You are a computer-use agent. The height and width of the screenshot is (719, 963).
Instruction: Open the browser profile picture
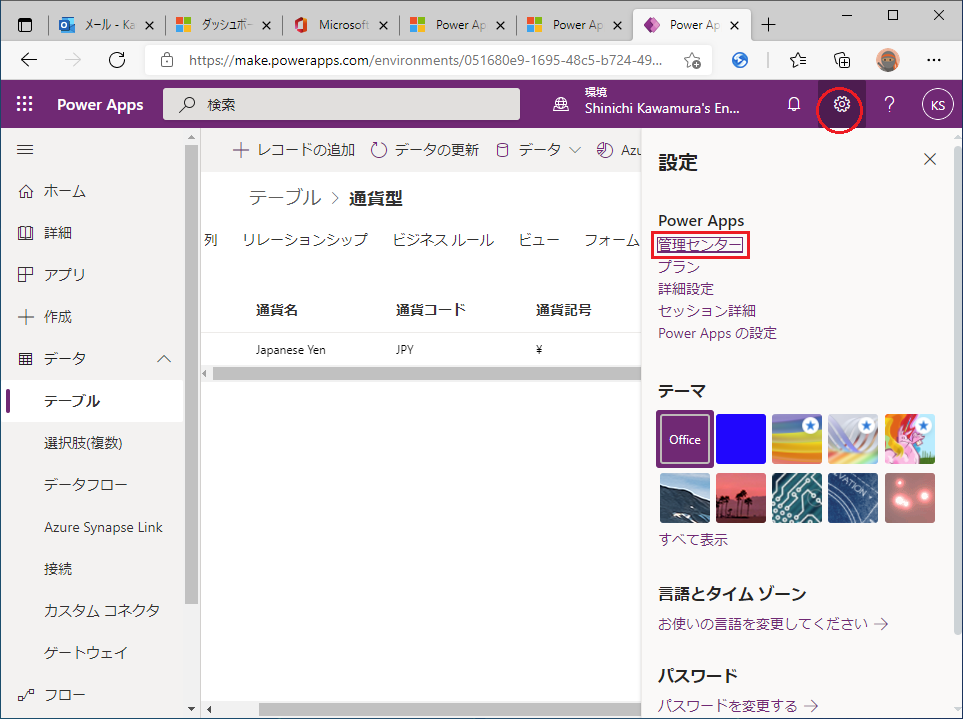click(x=887, y=60)
